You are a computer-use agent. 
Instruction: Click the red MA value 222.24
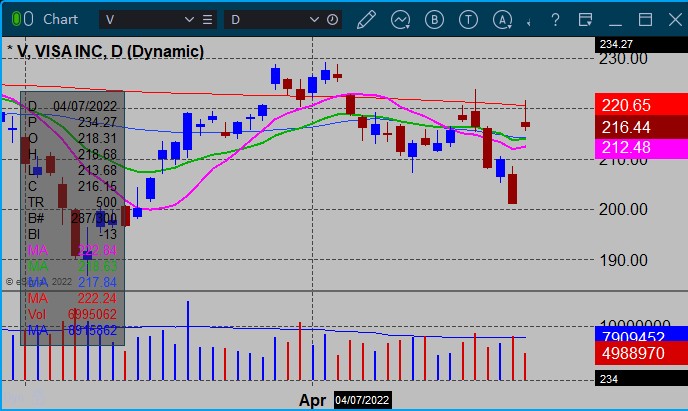[x=97, y=298]
